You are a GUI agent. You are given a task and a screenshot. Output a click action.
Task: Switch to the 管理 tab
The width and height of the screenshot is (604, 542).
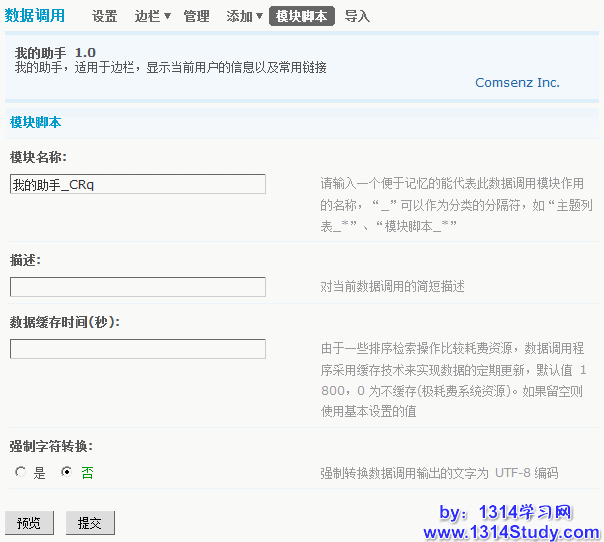(196, 16)
